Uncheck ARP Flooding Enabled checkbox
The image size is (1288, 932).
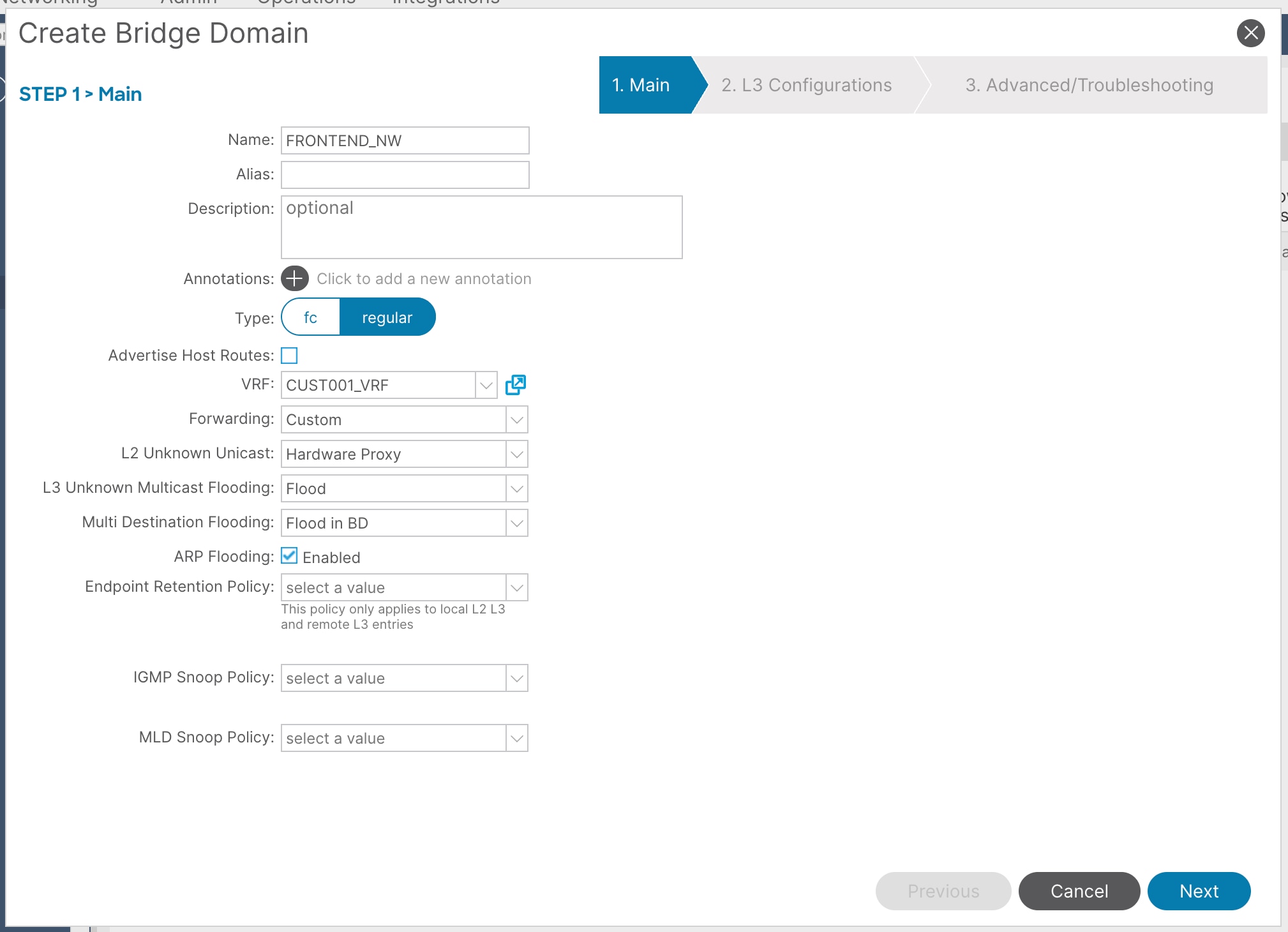click(289, 555)
